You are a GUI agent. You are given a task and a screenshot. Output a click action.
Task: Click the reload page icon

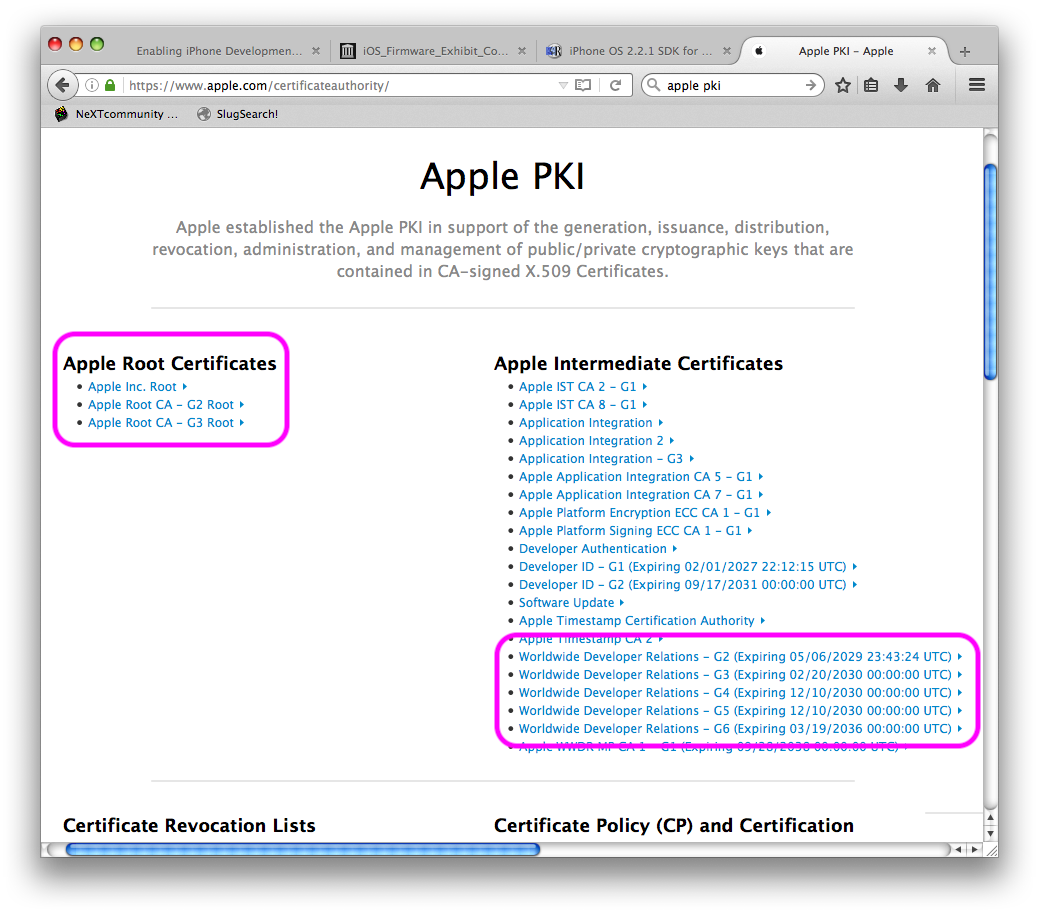click(x=615, y=86)
